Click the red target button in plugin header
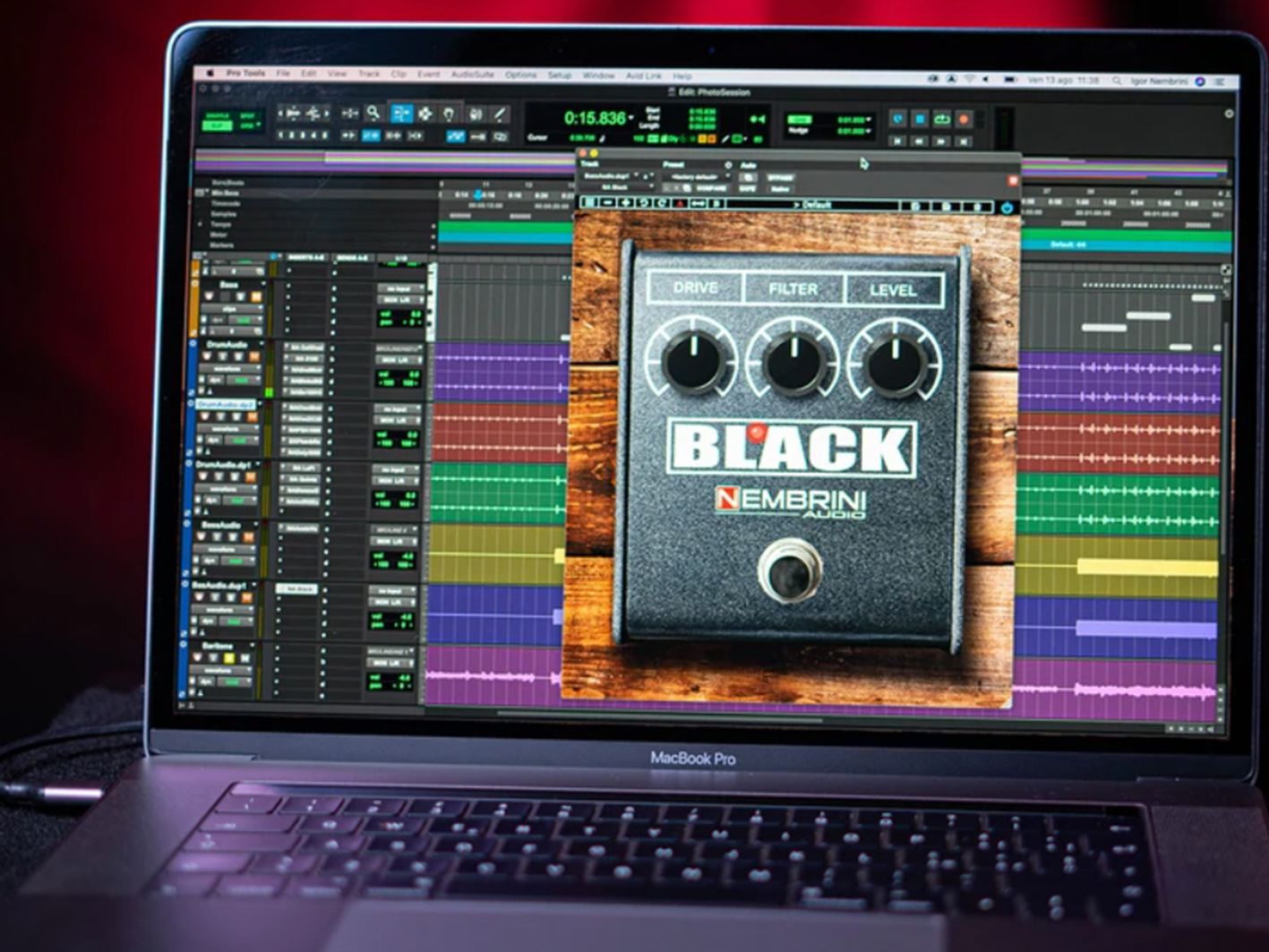The width and height of the screenshot is (1269, 952). tap(1012, 180)
